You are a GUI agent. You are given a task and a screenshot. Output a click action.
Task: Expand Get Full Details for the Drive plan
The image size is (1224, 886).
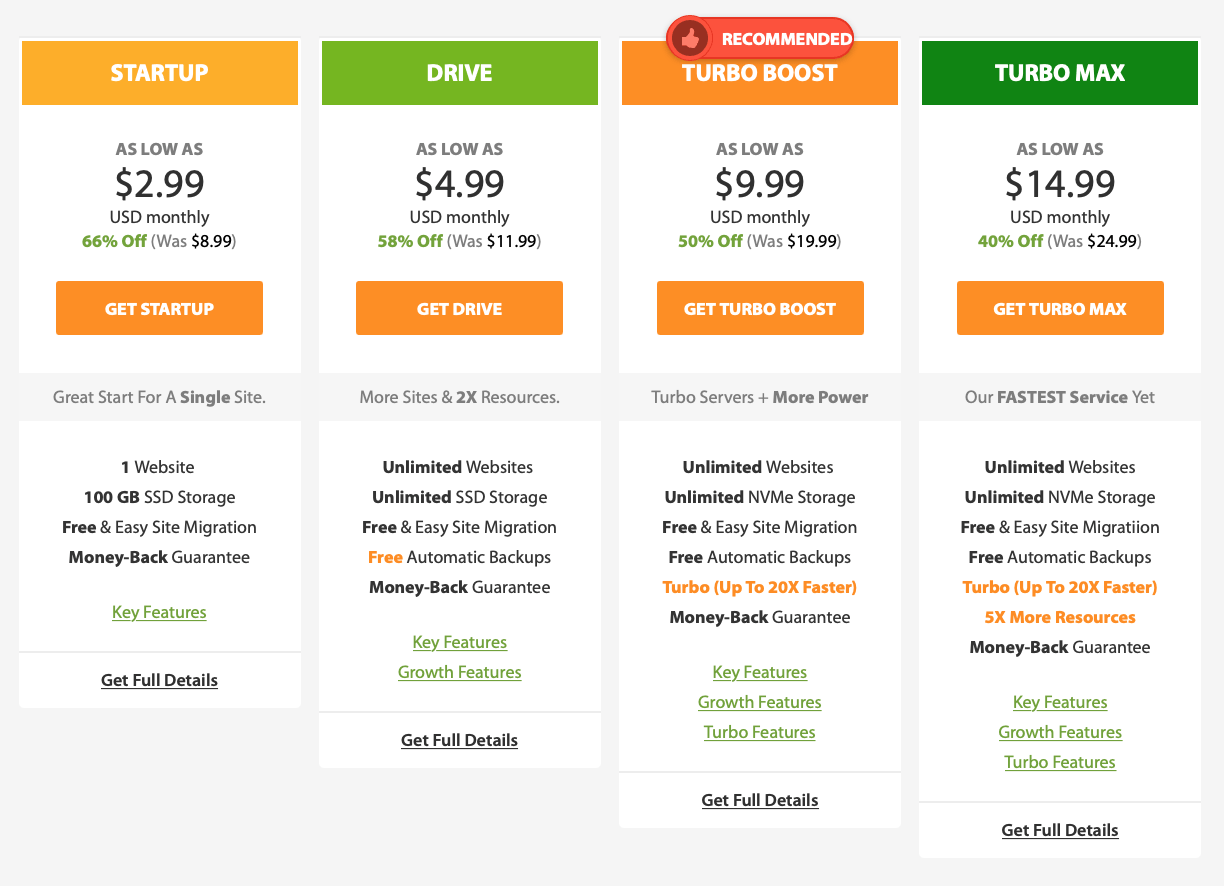(x=459, y=739)
